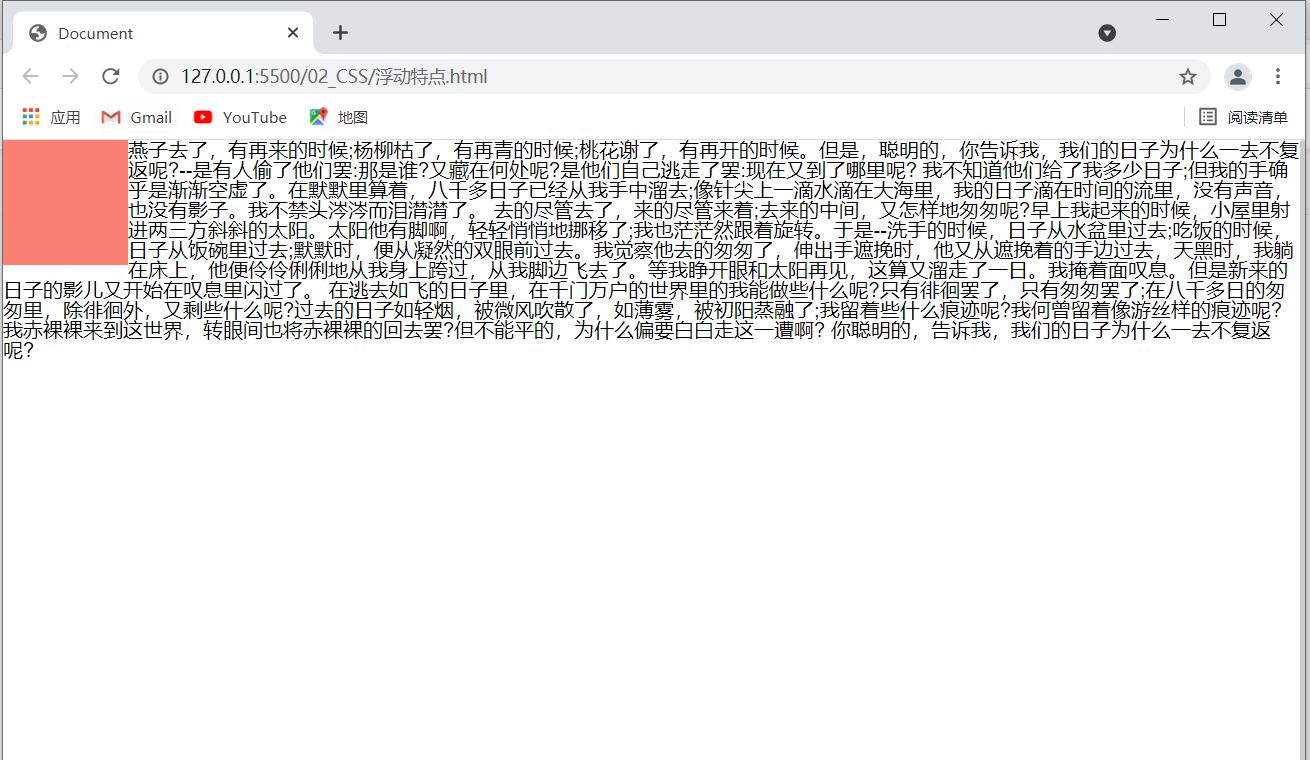The image size is (1310, 760).
Task: Open the YouTube bookmark
Action: [240, 117]
